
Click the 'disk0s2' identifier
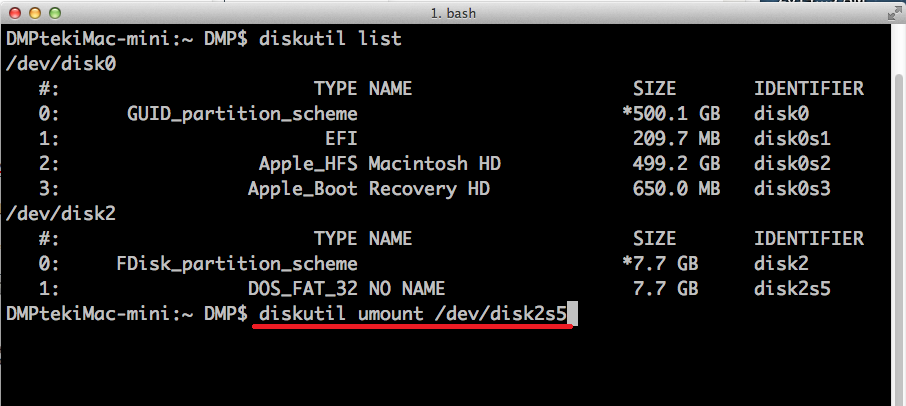tap(792, 163)
